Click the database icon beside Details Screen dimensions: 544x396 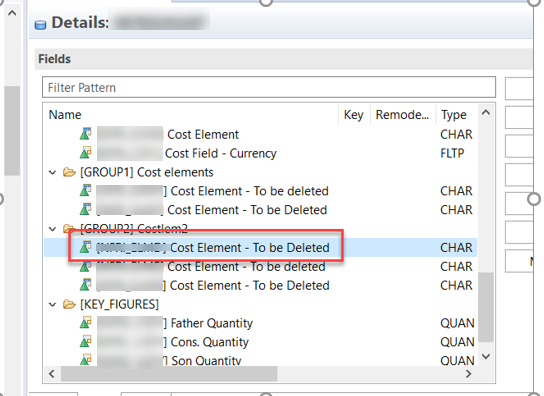pyautogui.click(x=40, y=25)
